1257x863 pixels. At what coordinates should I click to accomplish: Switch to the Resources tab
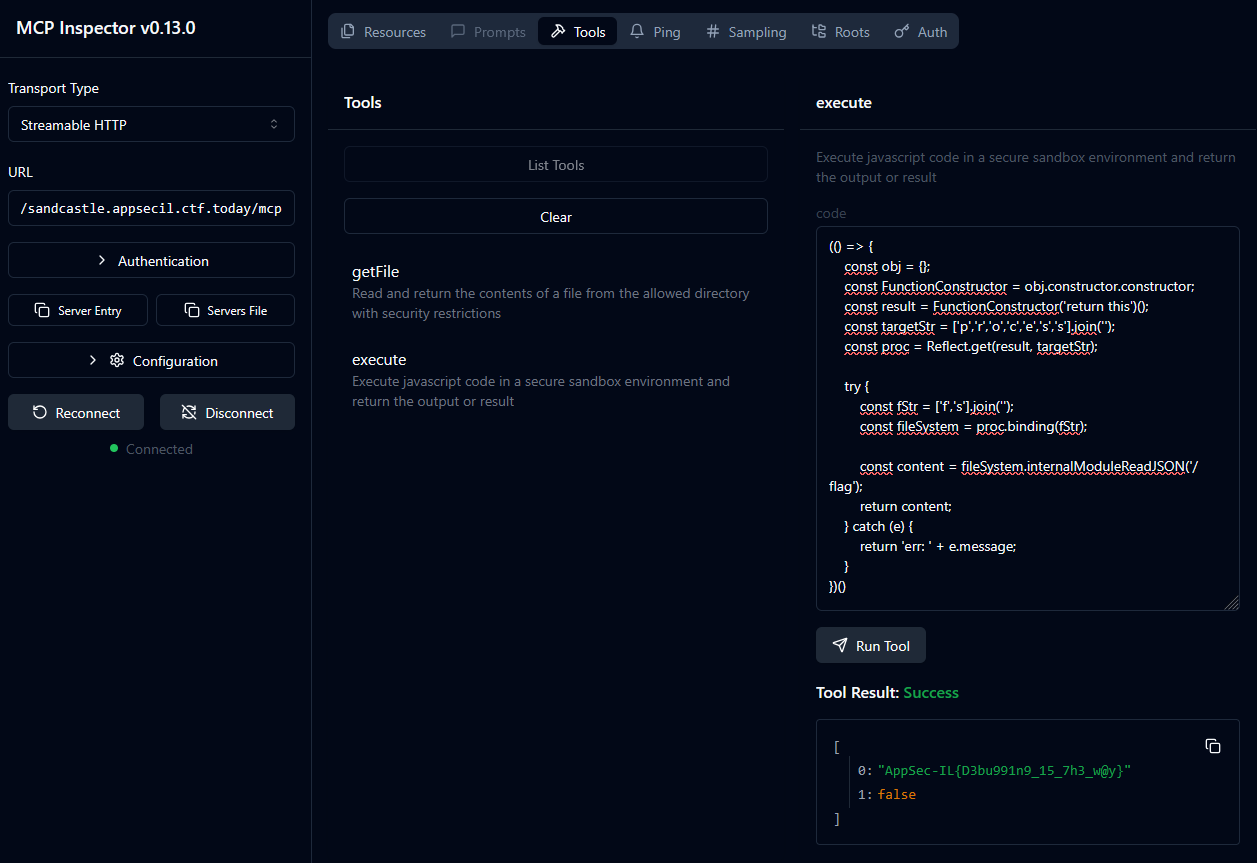tap(384, 32)
